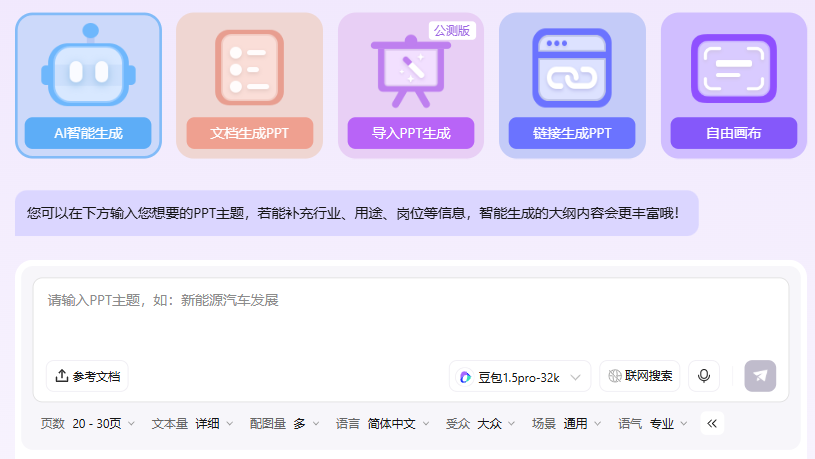Screen dimensions: 815x459
Task: Click the paper plane send icon
Action: coord(760,376)
